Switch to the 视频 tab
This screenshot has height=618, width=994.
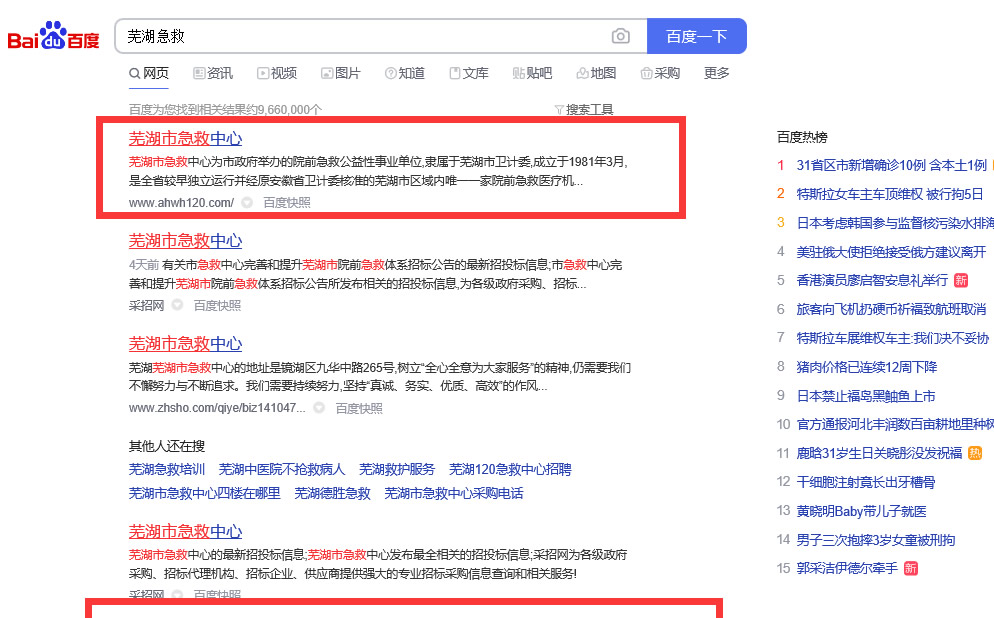[277, 73]
